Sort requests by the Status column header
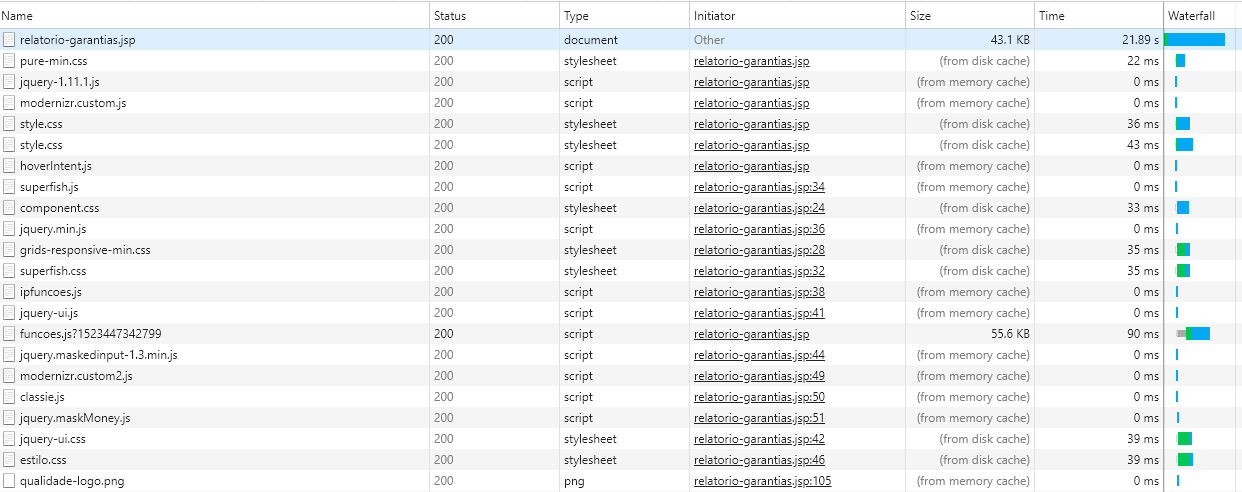The height and width of the screenshot is (492, 1242). pyautogui.click(x=494, y=16)
